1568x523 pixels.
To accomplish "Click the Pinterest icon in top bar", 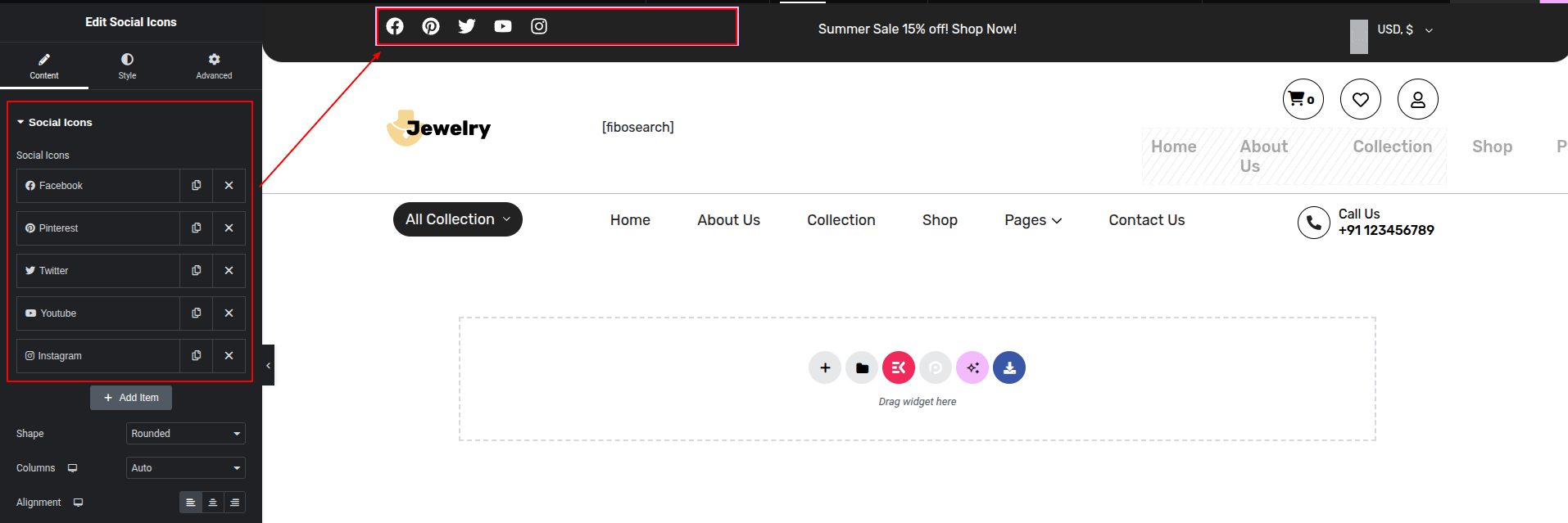I will point(431,26).
